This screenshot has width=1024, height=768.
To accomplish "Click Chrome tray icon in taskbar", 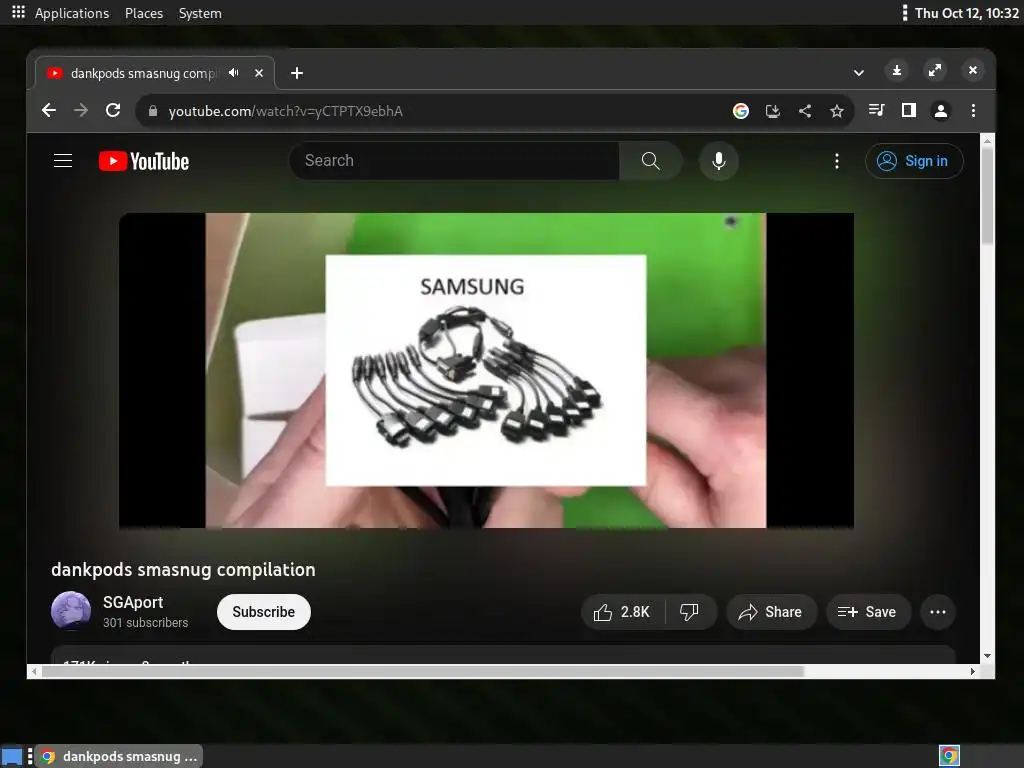I will tap(949, 756).
